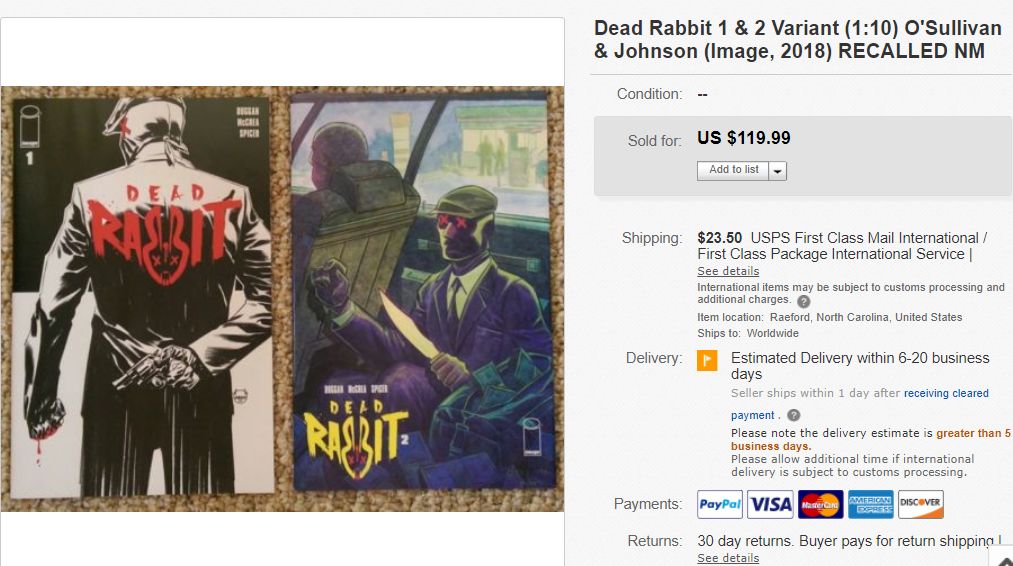Click the American Express icon

pyautogui.click(x=870, y=504)
